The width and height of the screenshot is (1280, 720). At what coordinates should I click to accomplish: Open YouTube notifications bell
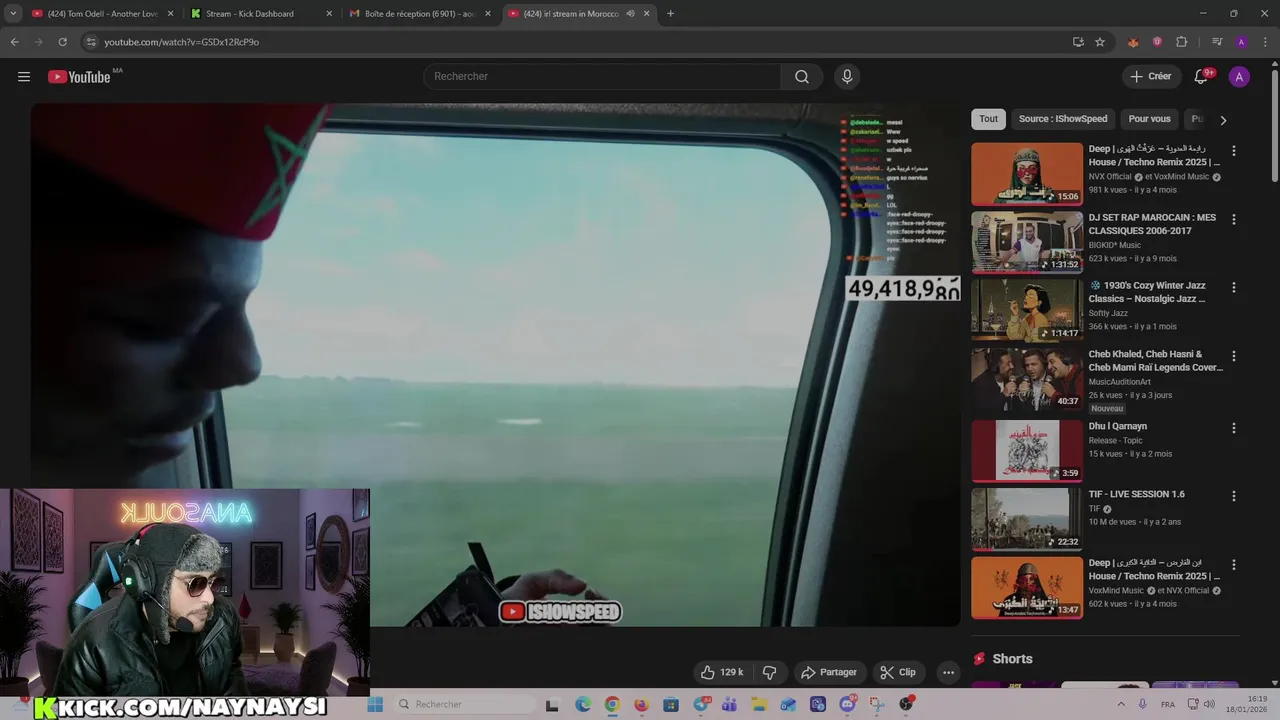point(1201,77)
